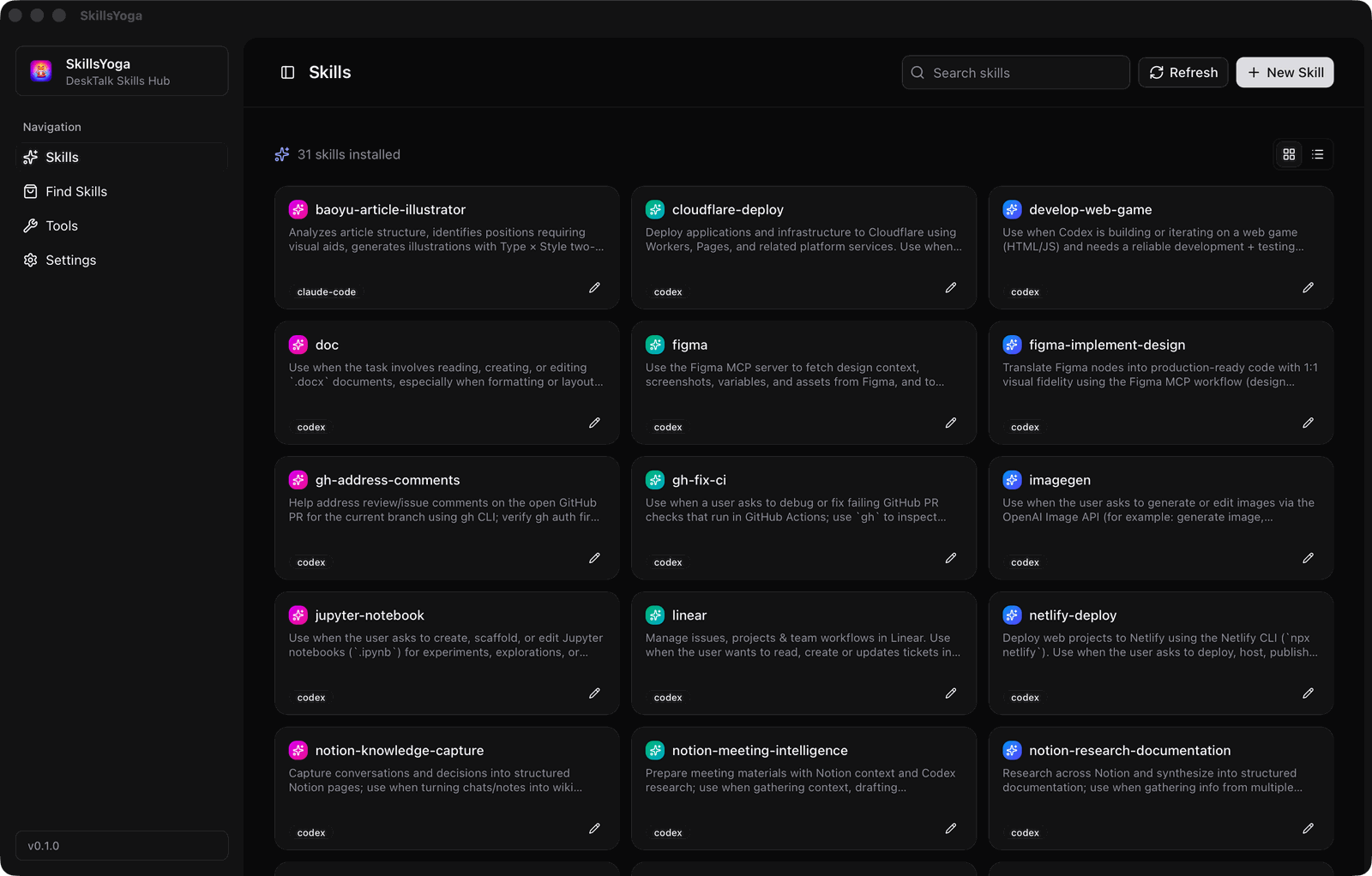The width and height of the screenshot is (1372, 876).
Task: Switch to grid view layout
Action: pos(1289,154)
